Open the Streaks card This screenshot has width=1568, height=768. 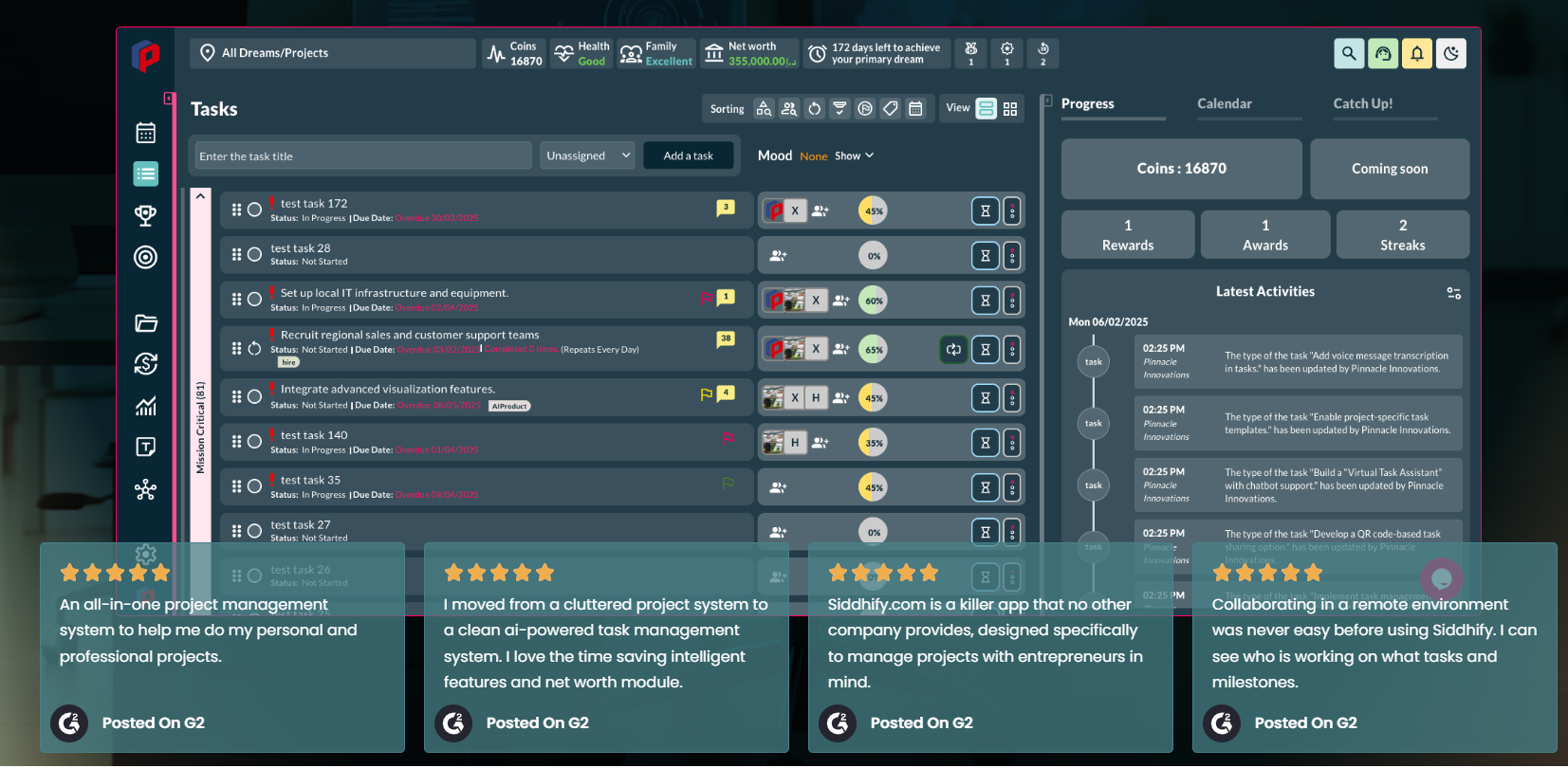tap(1403, 235)
